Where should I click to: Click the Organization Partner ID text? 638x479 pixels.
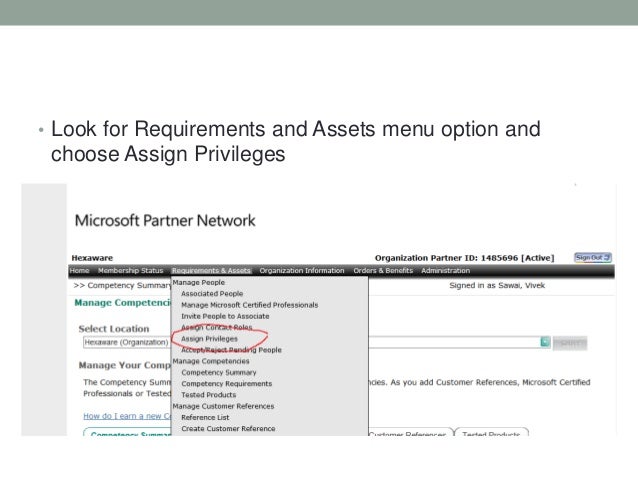click(x=464, y=258)
